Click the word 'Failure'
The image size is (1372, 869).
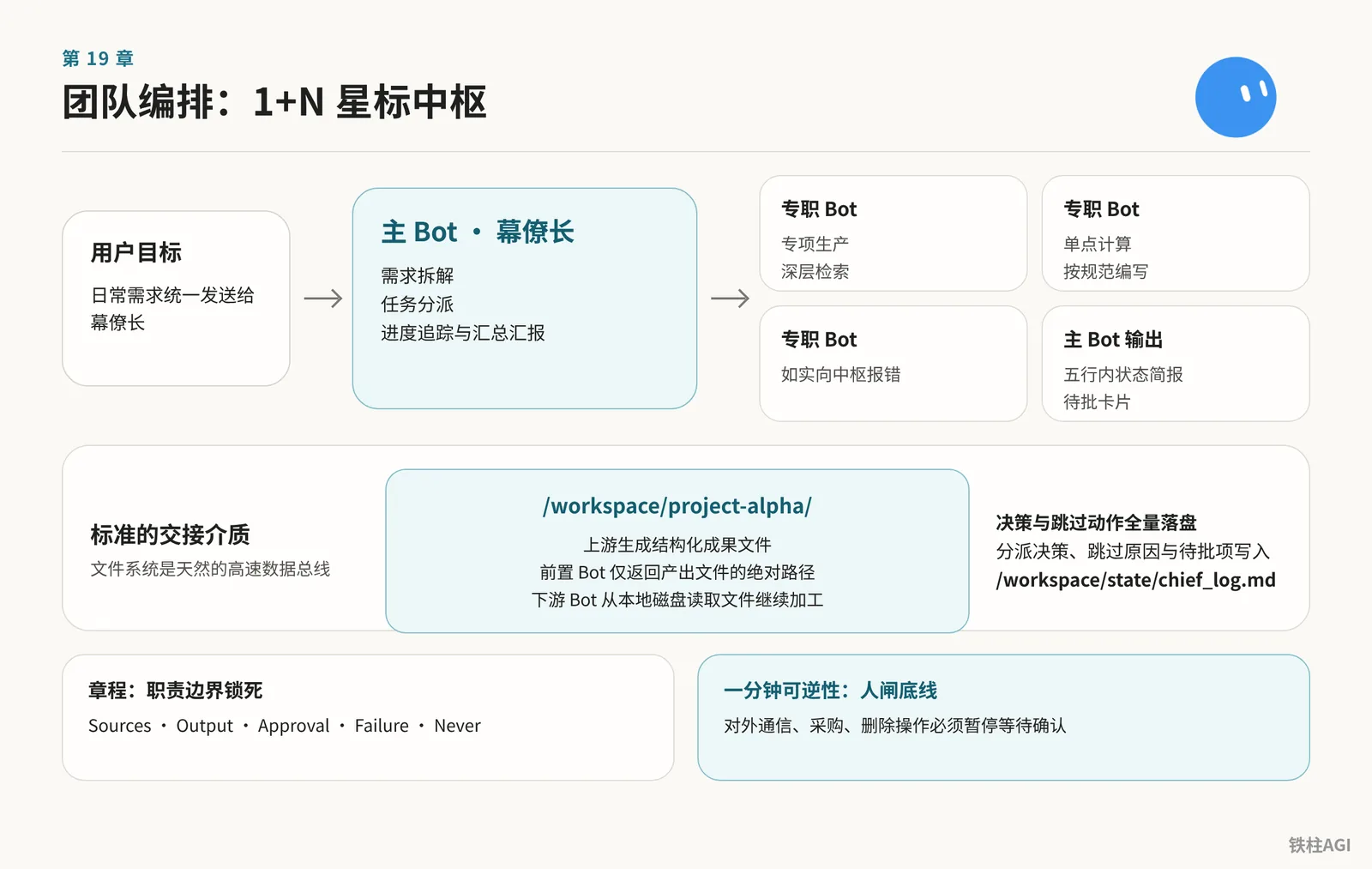(382, 726)
